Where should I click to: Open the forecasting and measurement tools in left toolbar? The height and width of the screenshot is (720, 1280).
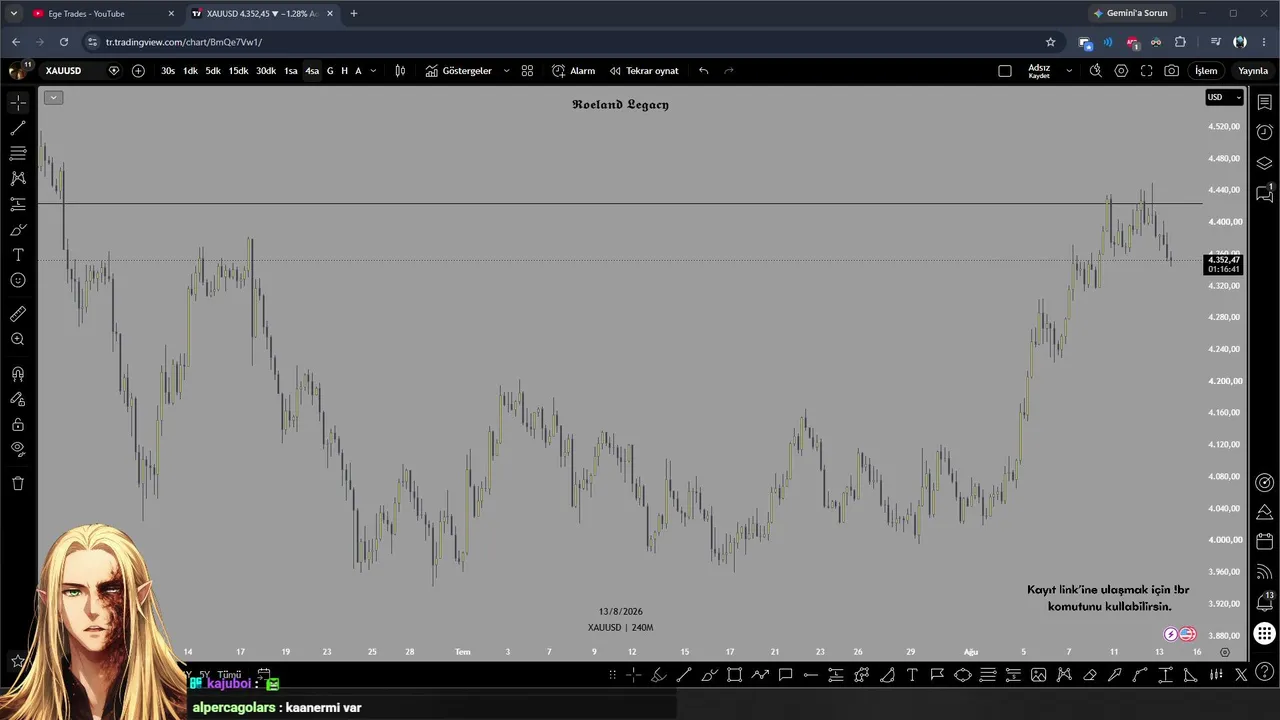pos(18,204)
